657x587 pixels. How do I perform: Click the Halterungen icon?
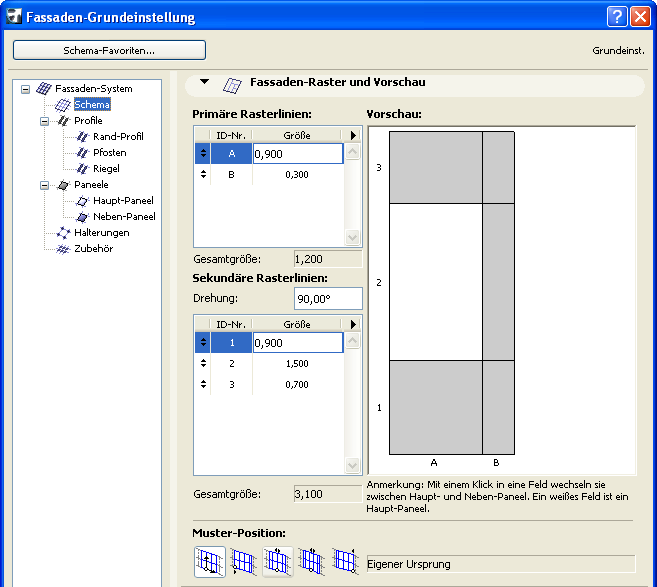(63, 233)
